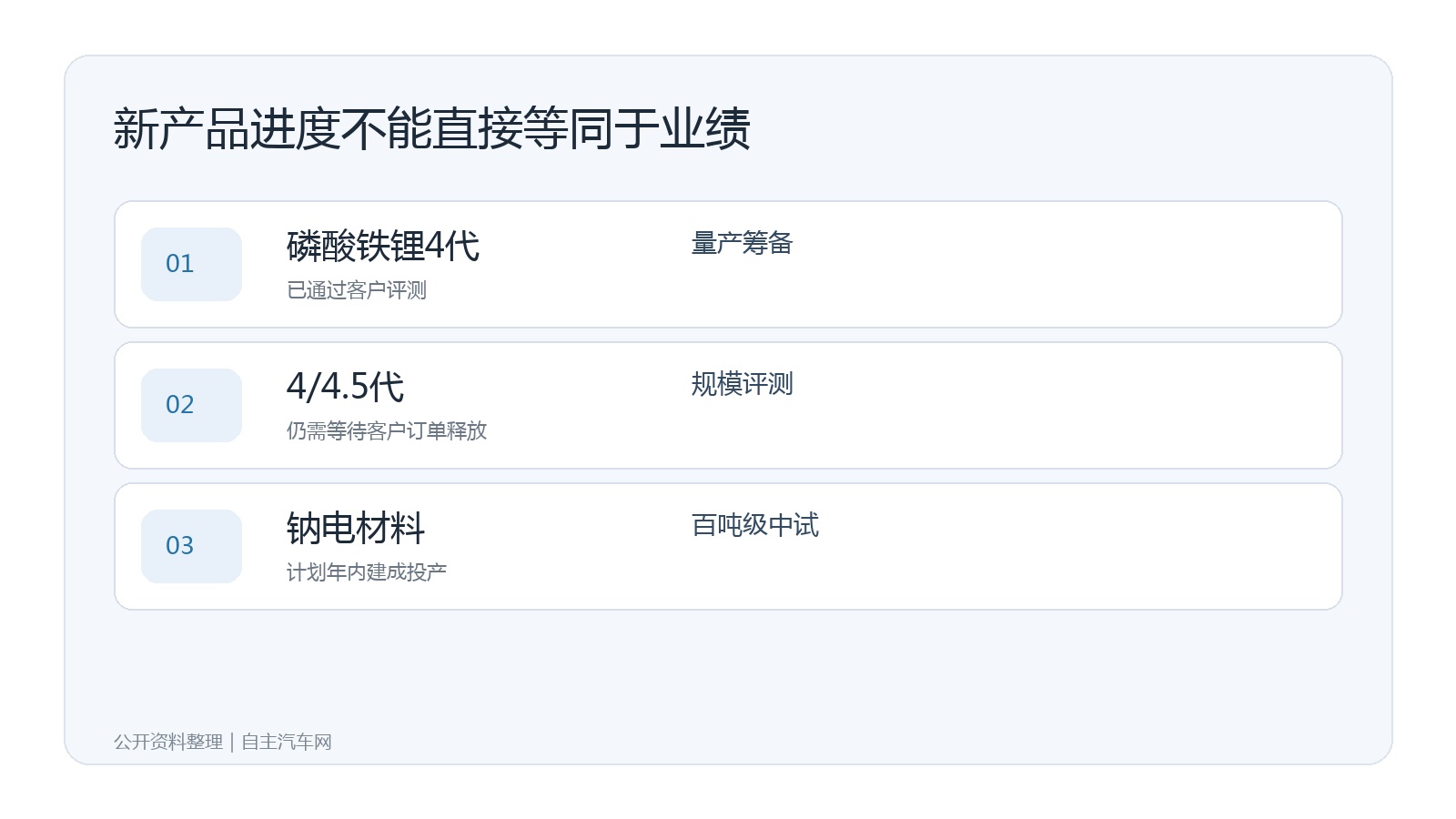Click the subtitle 已通过客户评测

357,290
